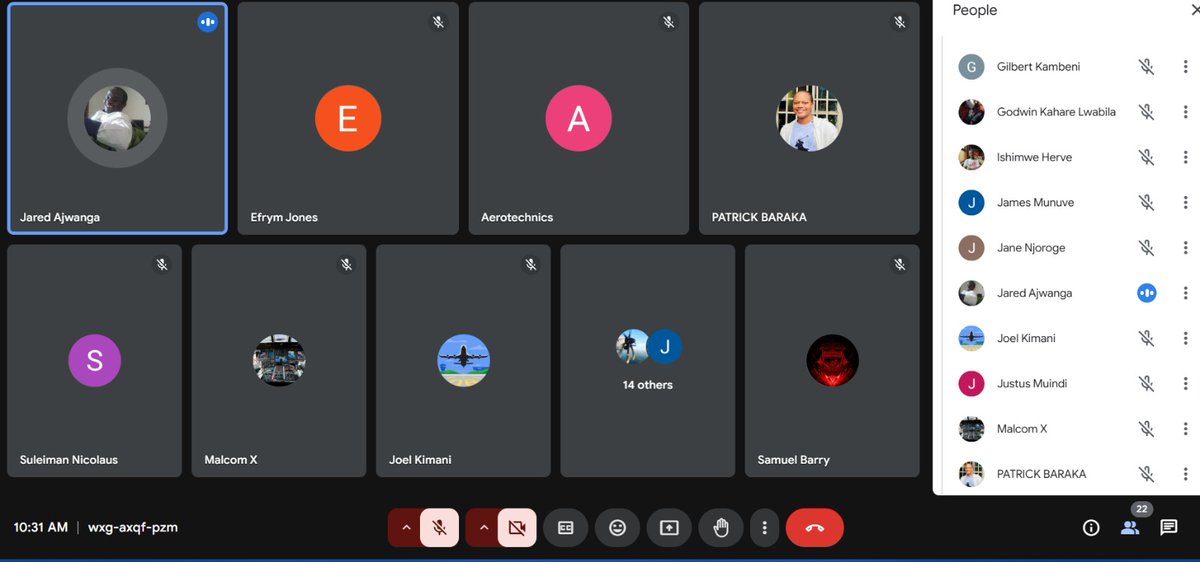The image size is (1200, 562).
Task: Click the meeting code wxg-axqf-pzm
Action: click(133, 527)
